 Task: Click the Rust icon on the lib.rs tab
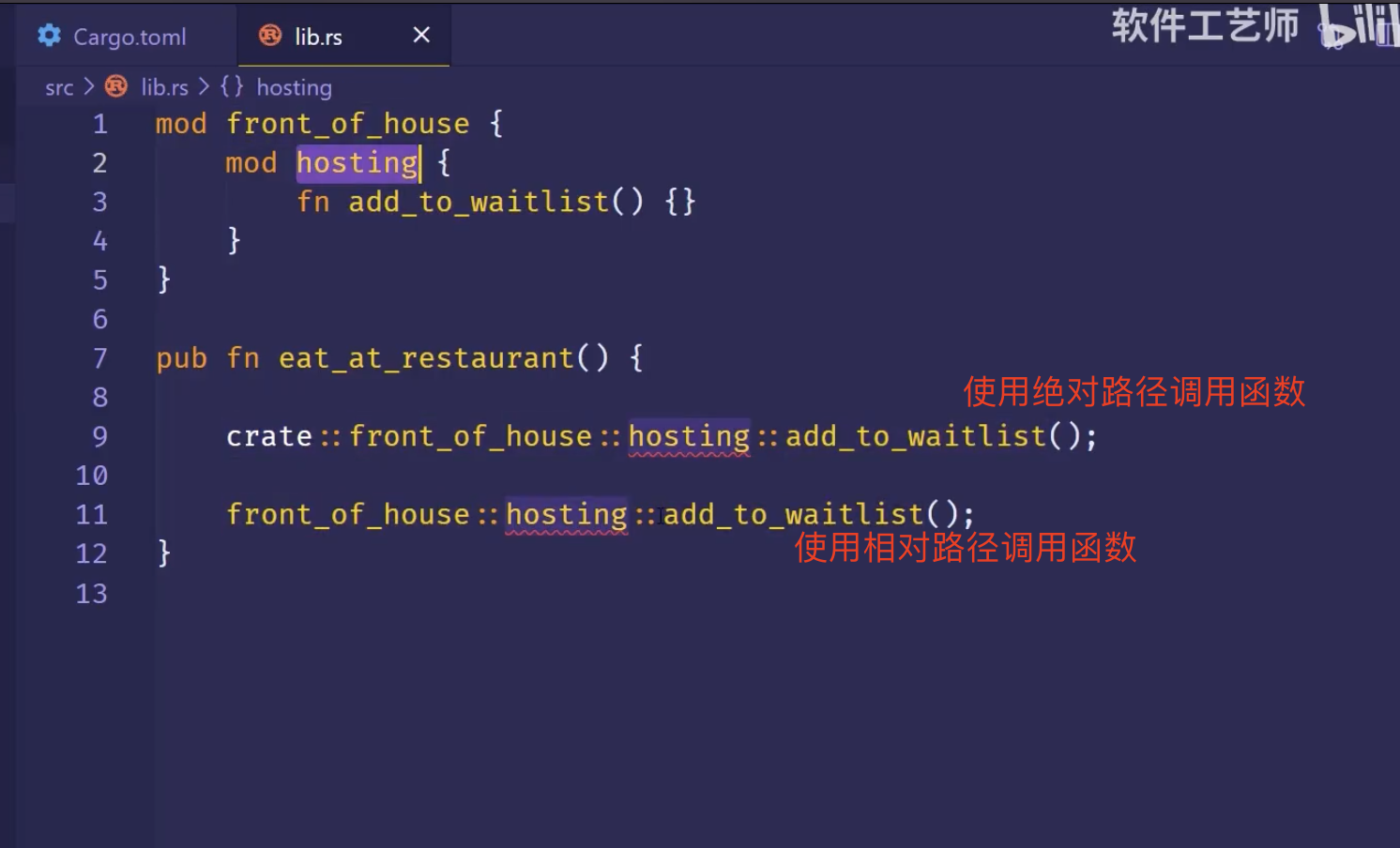270,36
